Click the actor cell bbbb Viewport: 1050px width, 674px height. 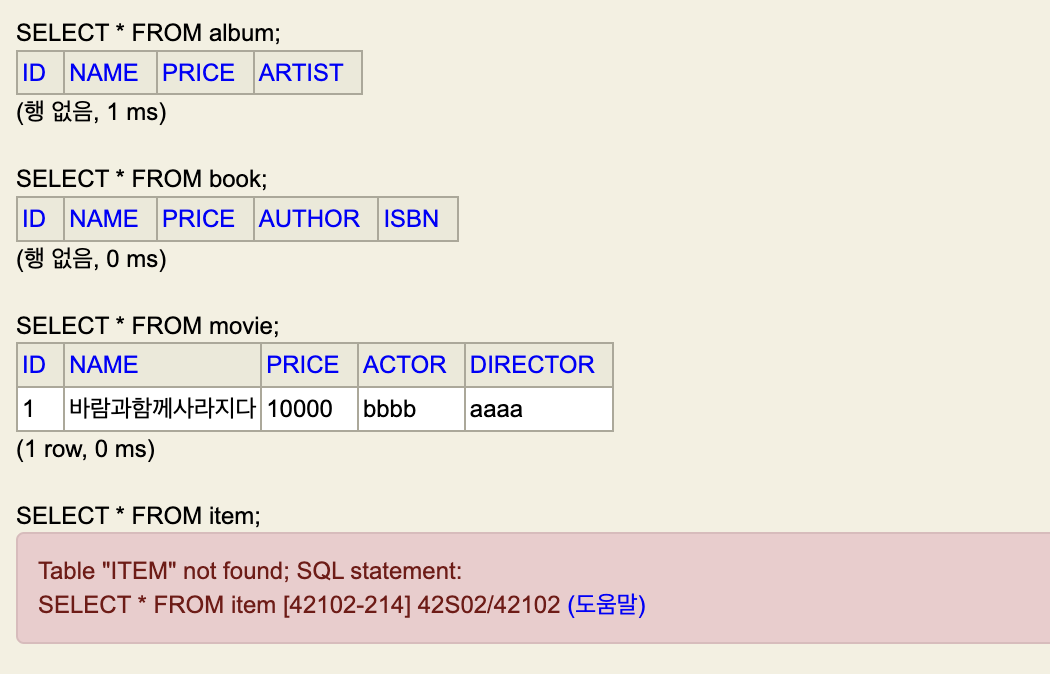(411, 408)
